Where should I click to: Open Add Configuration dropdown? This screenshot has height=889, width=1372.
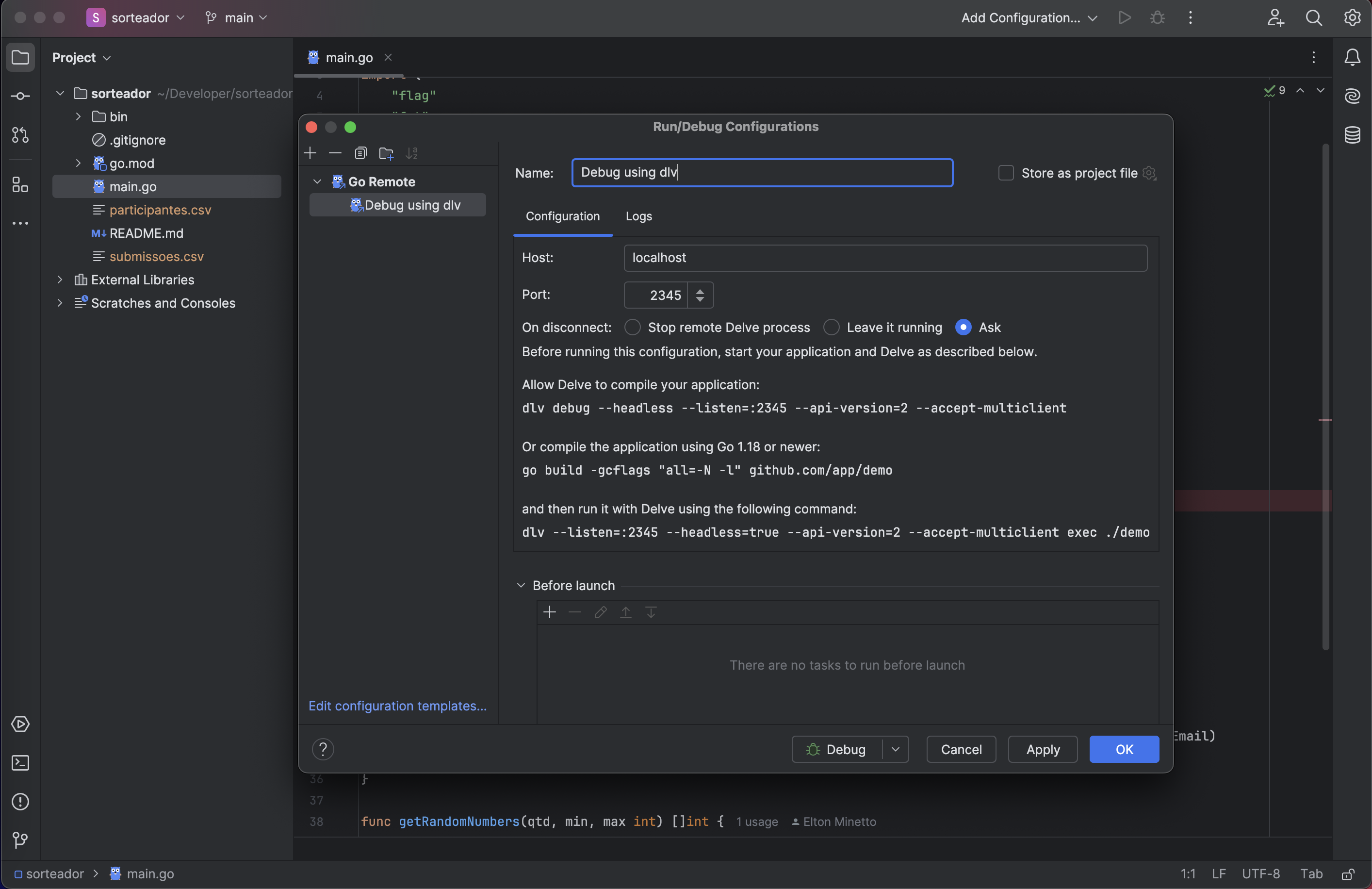click(1029, 17)
